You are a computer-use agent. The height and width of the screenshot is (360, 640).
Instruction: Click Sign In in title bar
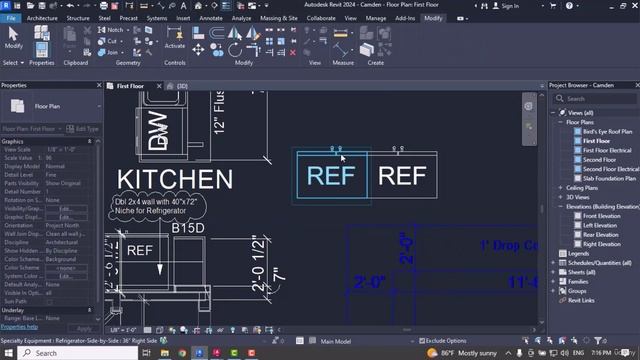506,6
